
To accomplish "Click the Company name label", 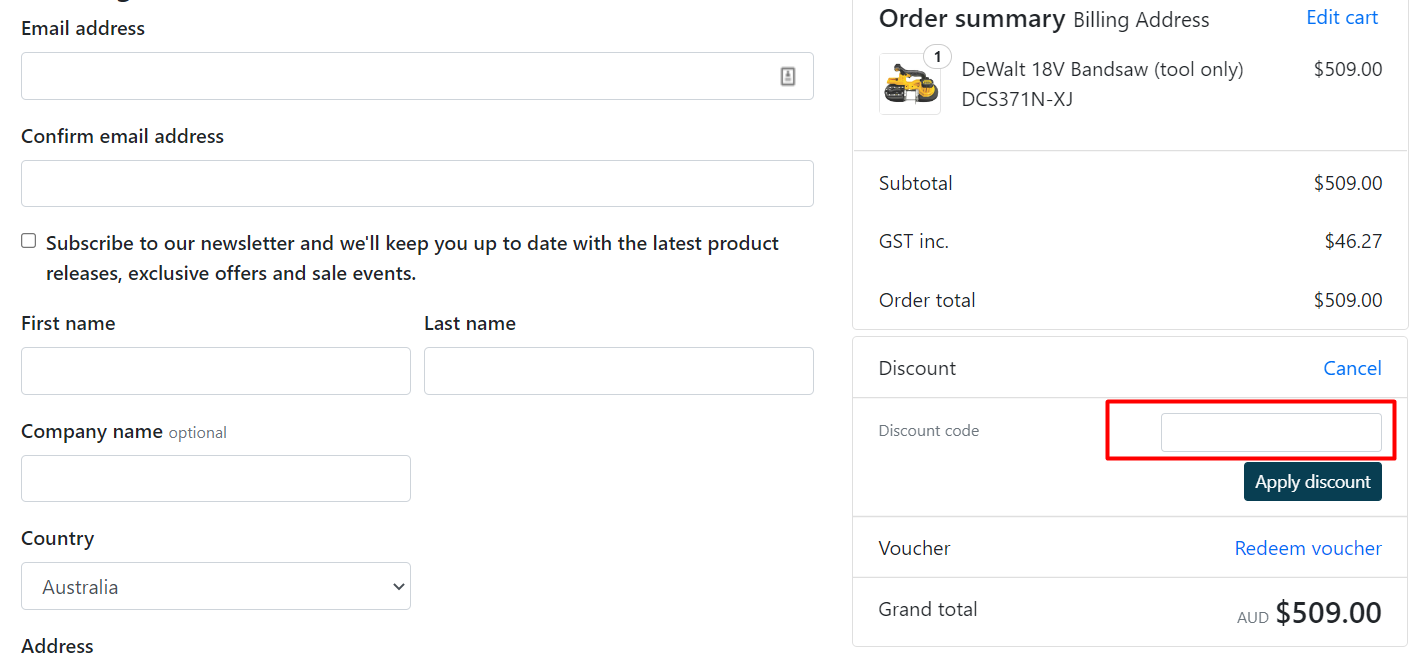I will (92, 431).
